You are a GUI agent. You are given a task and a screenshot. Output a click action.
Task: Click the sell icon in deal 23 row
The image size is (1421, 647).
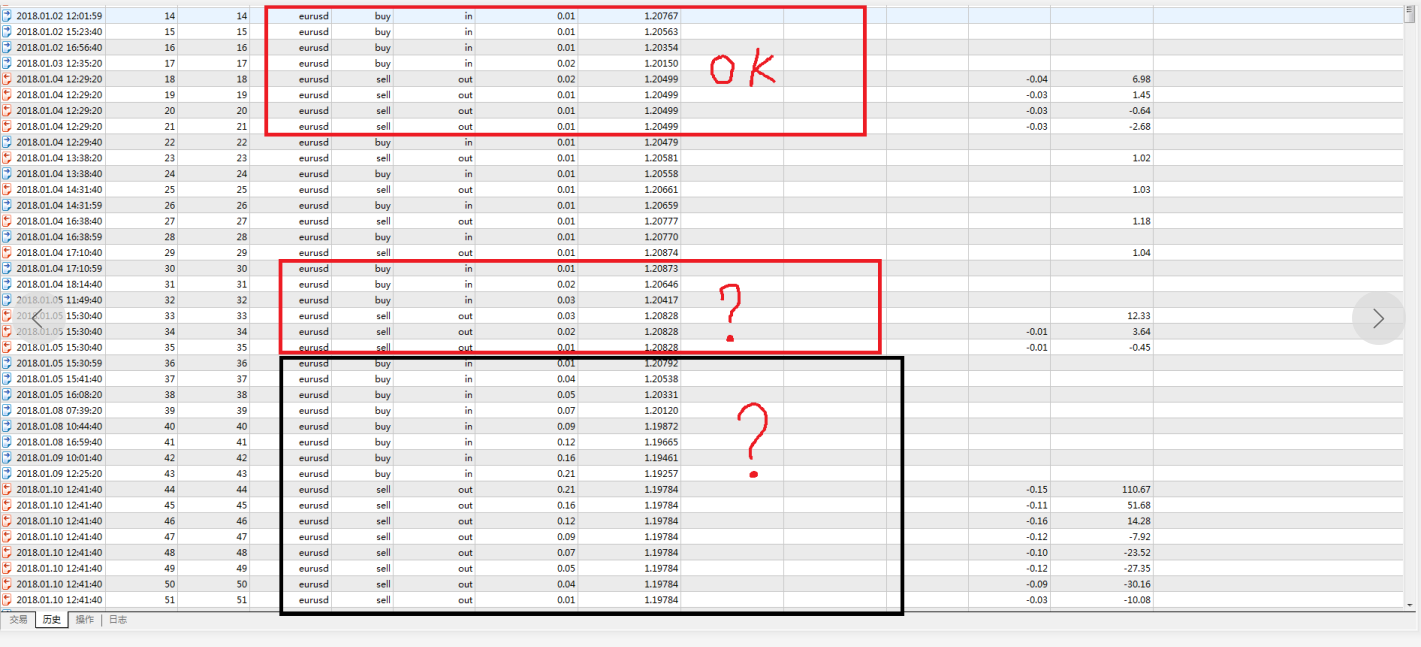[7, 158]
